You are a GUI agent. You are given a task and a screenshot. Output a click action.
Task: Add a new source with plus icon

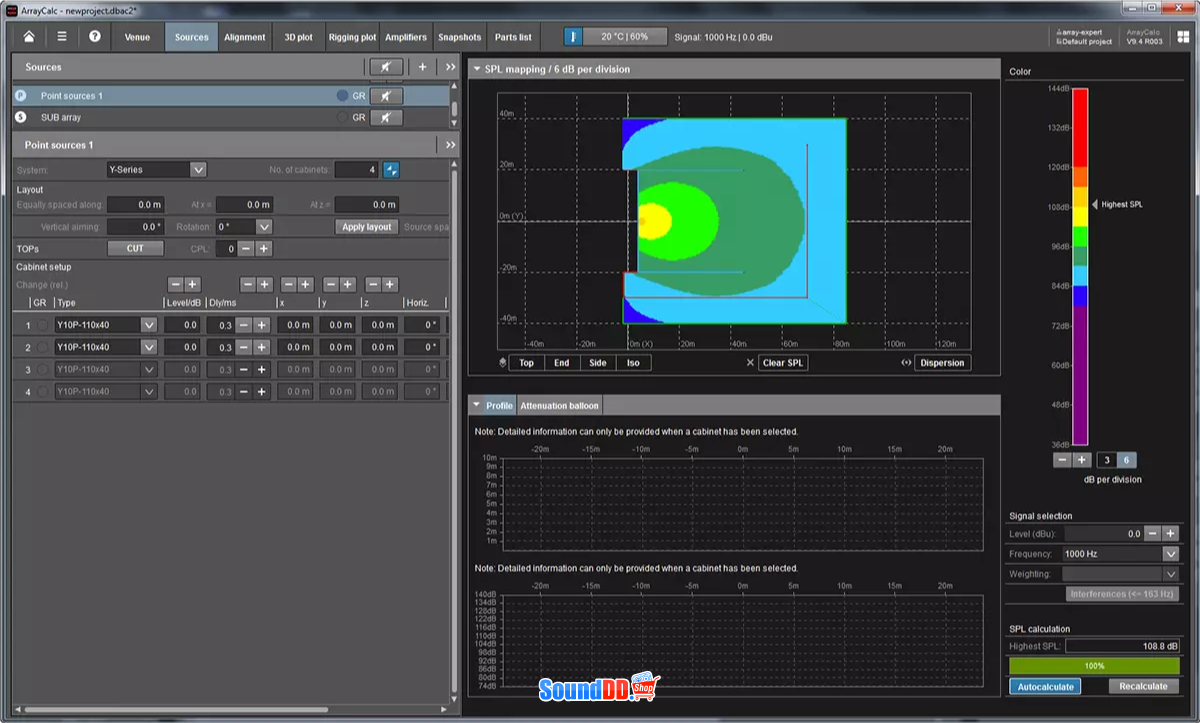[x=422, y=67]
